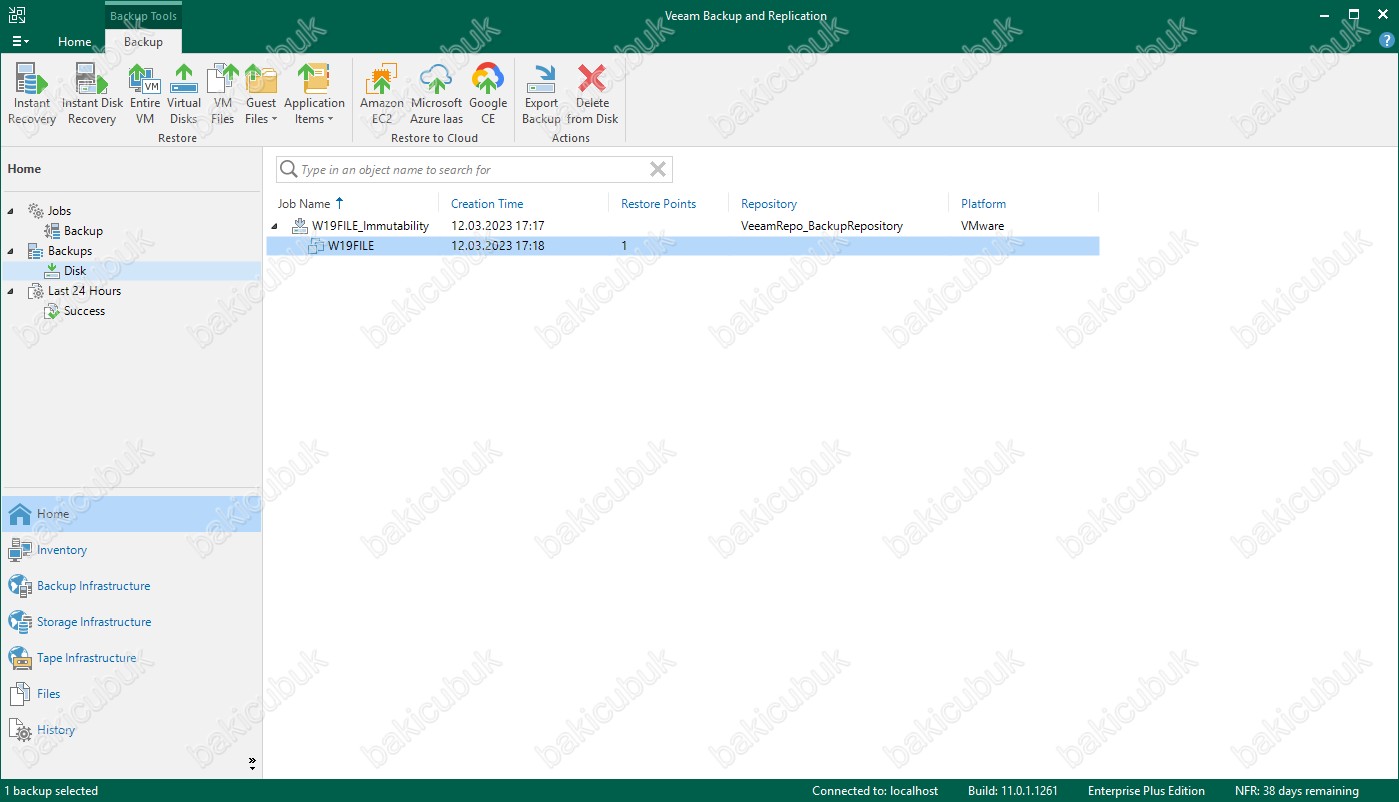Viewport: 1399px width, 802px height.
Task: Open the Help question mark icon
Action: [1386, 41]
